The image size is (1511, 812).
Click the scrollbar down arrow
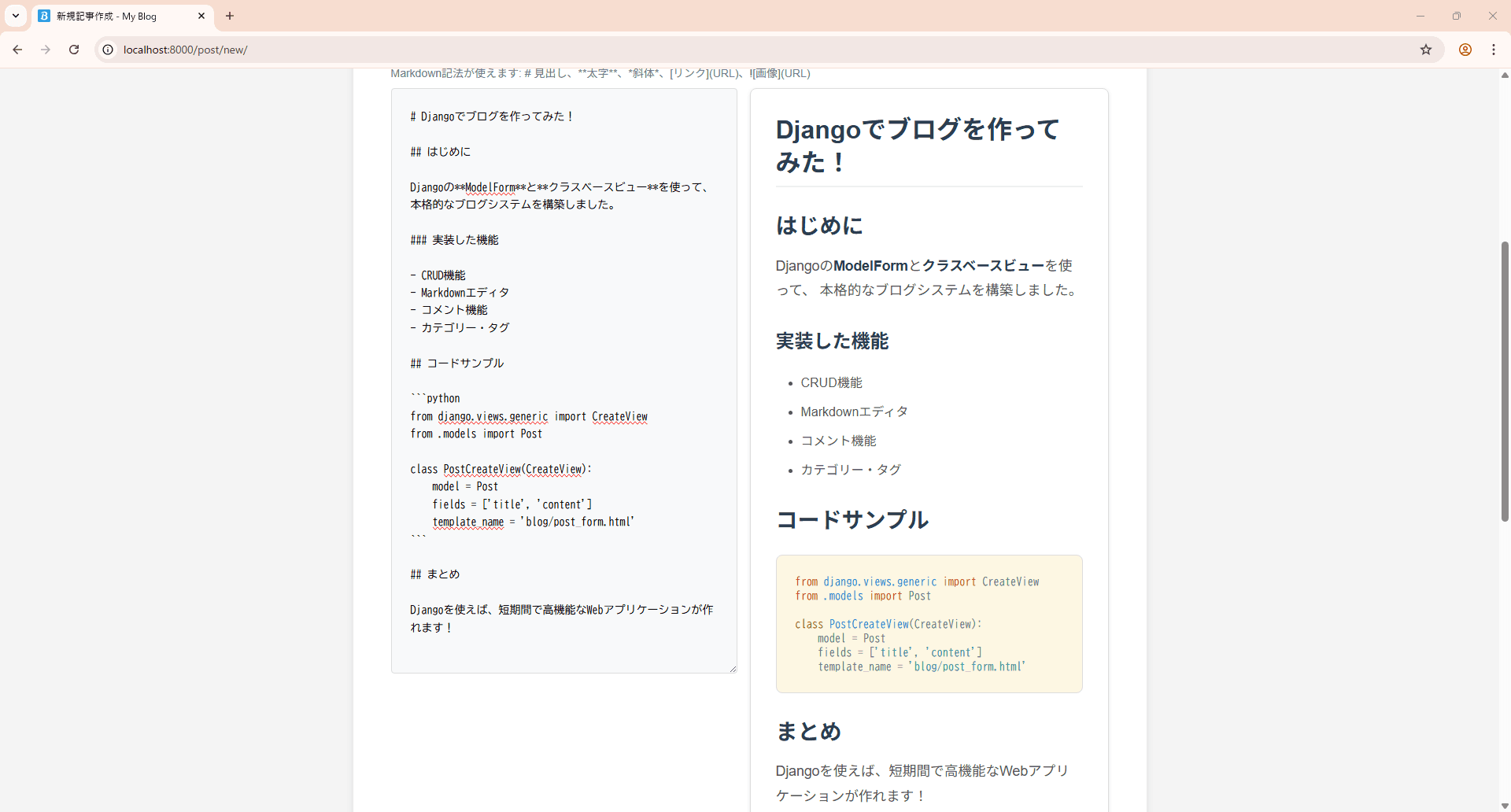click(1505, 806)
